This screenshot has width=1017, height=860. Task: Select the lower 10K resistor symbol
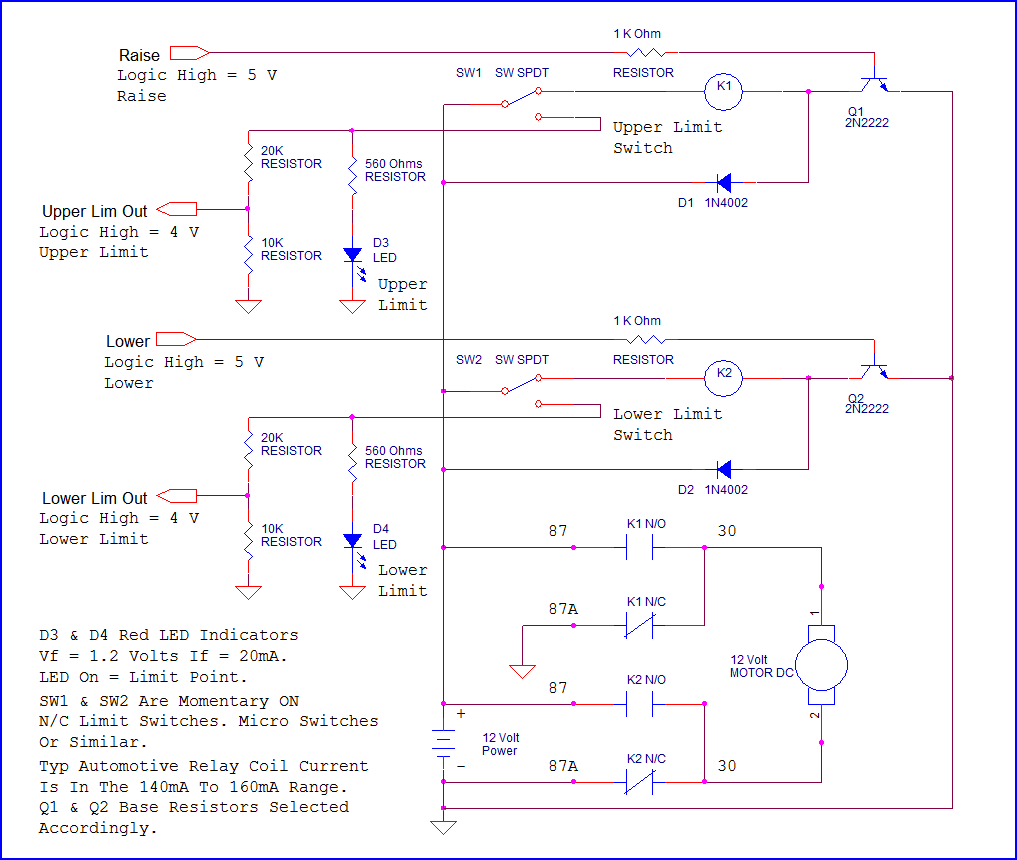tap(248, 541)
